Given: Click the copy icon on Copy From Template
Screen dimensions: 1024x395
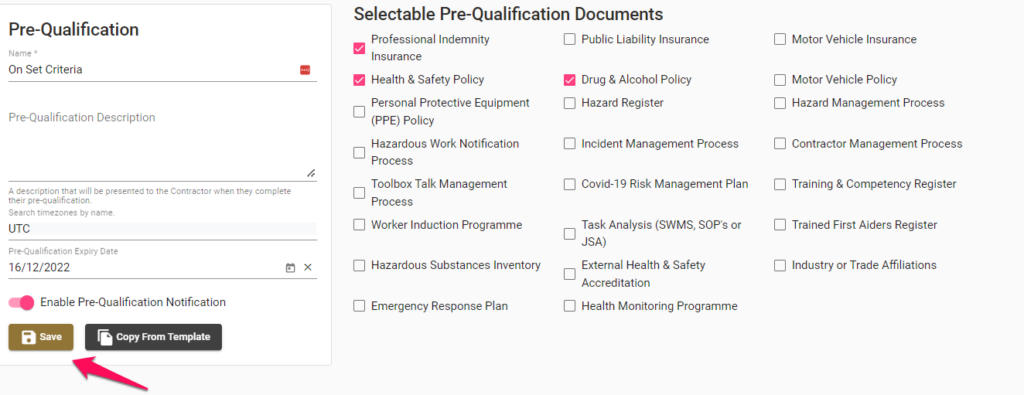Looking at the screenshot, I should pos(104,337).
